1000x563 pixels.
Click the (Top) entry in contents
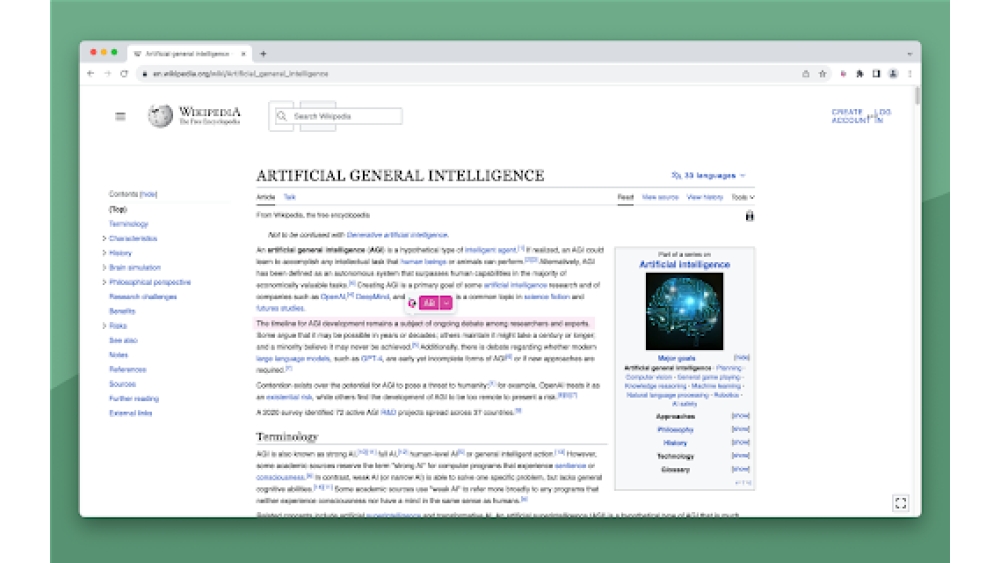pos(117,209)
